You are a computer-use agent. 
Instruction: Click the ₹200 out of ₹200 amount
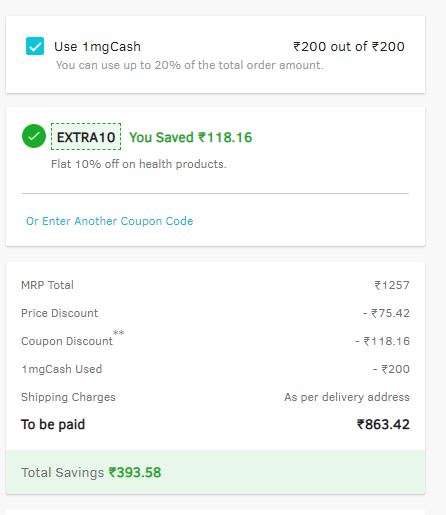[349, 46]
